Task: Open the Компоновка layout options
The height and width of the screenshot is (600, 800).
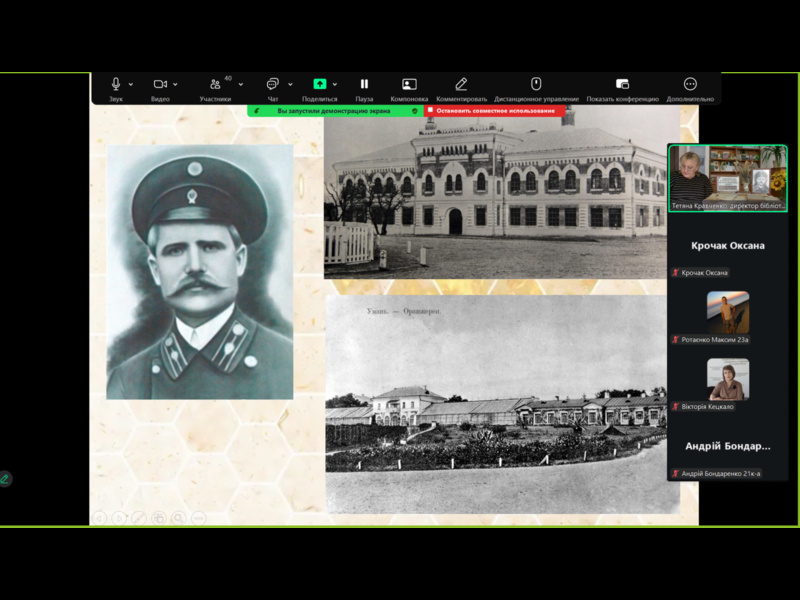Action: (x=409, y=85)
